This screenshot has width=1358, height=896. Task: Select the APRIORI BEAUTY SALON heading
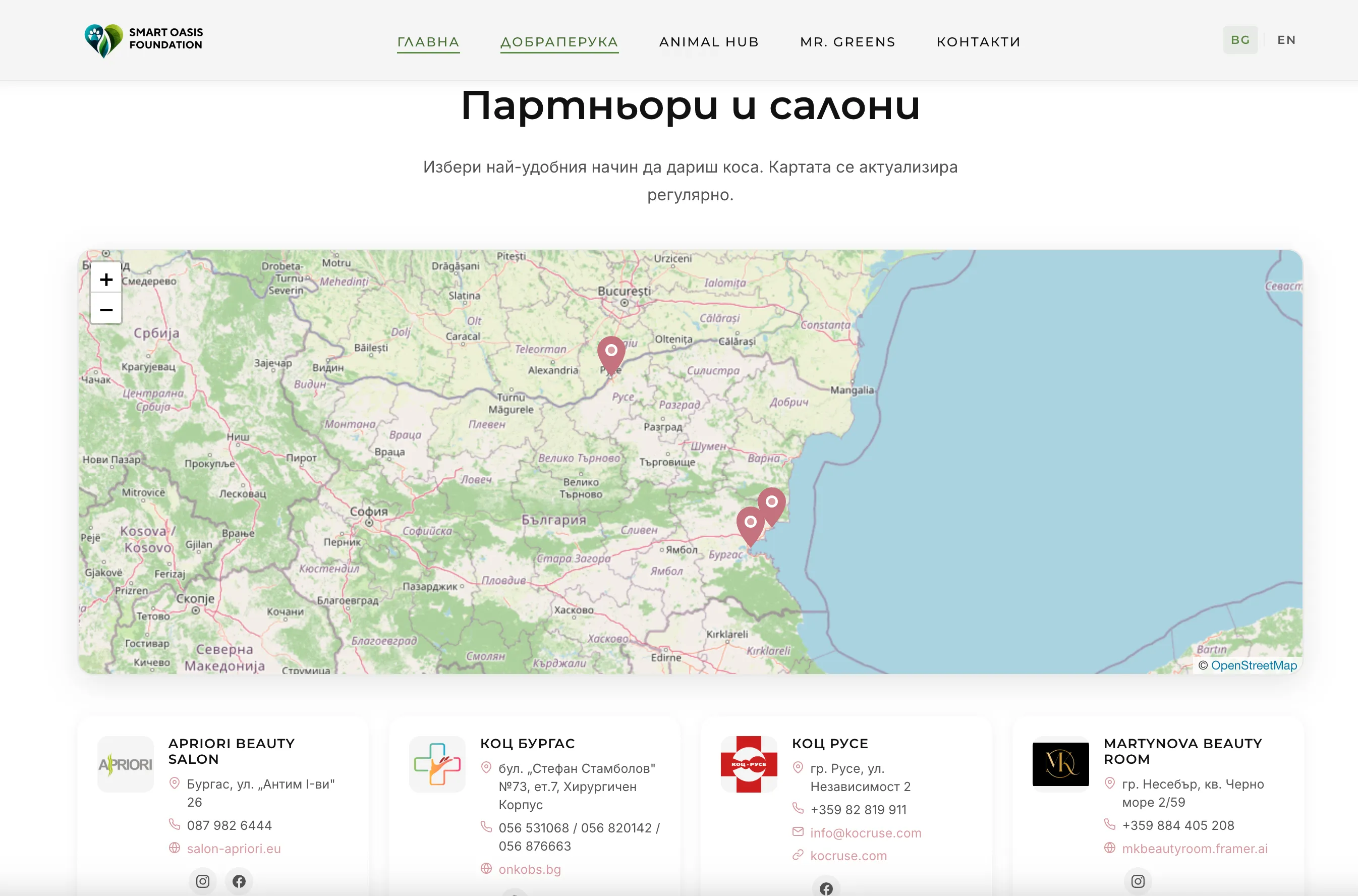232,751
